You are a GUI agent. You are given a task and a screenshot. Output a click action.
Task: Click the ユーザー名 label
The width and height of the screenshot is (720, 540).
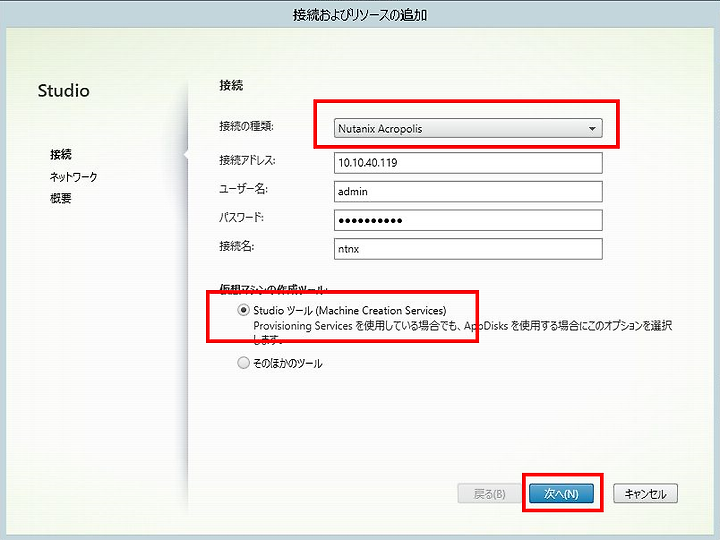(243, 188)
